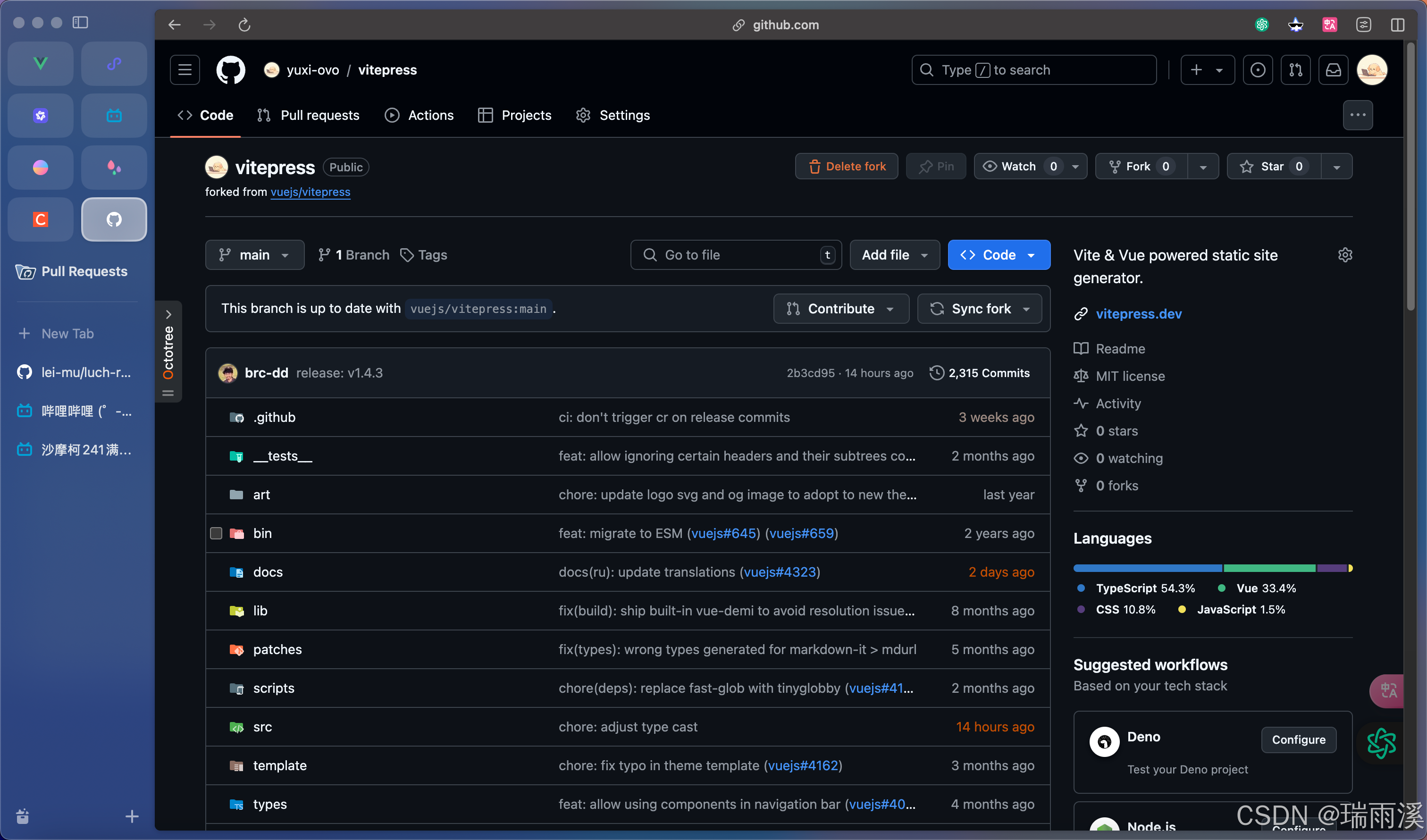Star the vitepress repository
The height and width of the screenshot is (840, 1427).
pos(1274,166)
